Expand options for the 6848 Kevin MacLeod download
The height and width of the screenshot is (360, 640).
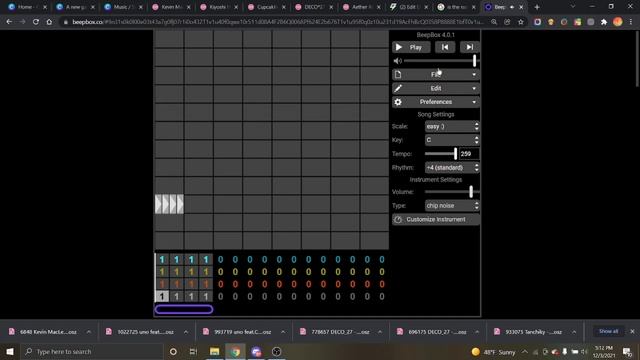(89, 332)
